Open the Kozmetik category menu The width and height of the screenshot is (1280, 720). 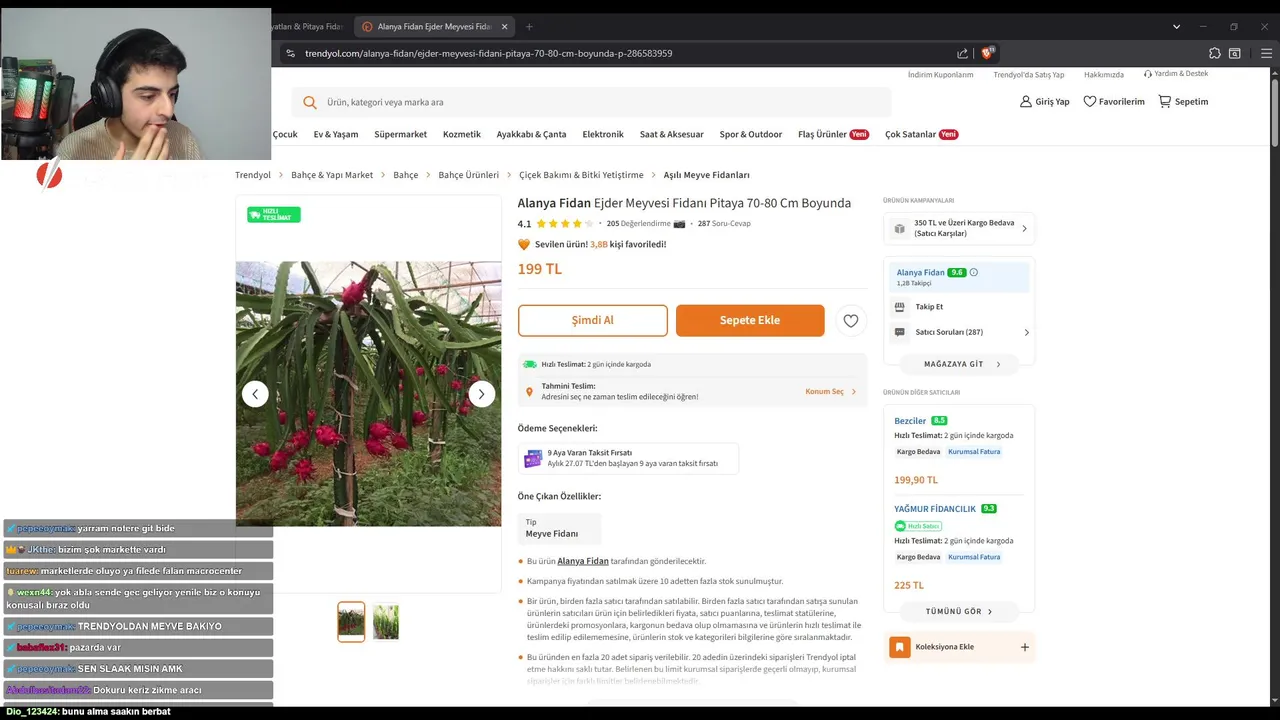coord(462,134)
